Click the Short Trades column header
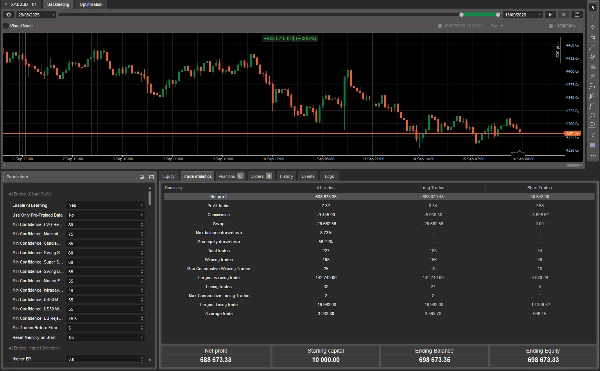The image size is (600, 371). coord(540,188)
